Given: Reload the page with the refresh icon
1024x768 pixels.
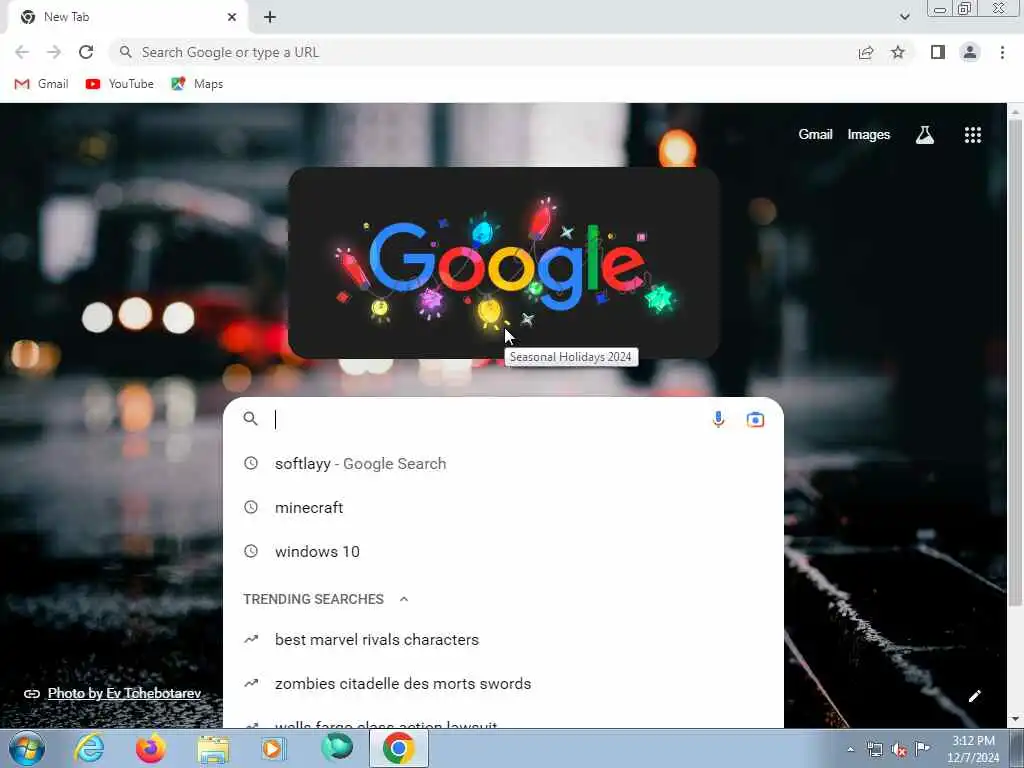Looking at the screenshot, I should tap(86, 52).
